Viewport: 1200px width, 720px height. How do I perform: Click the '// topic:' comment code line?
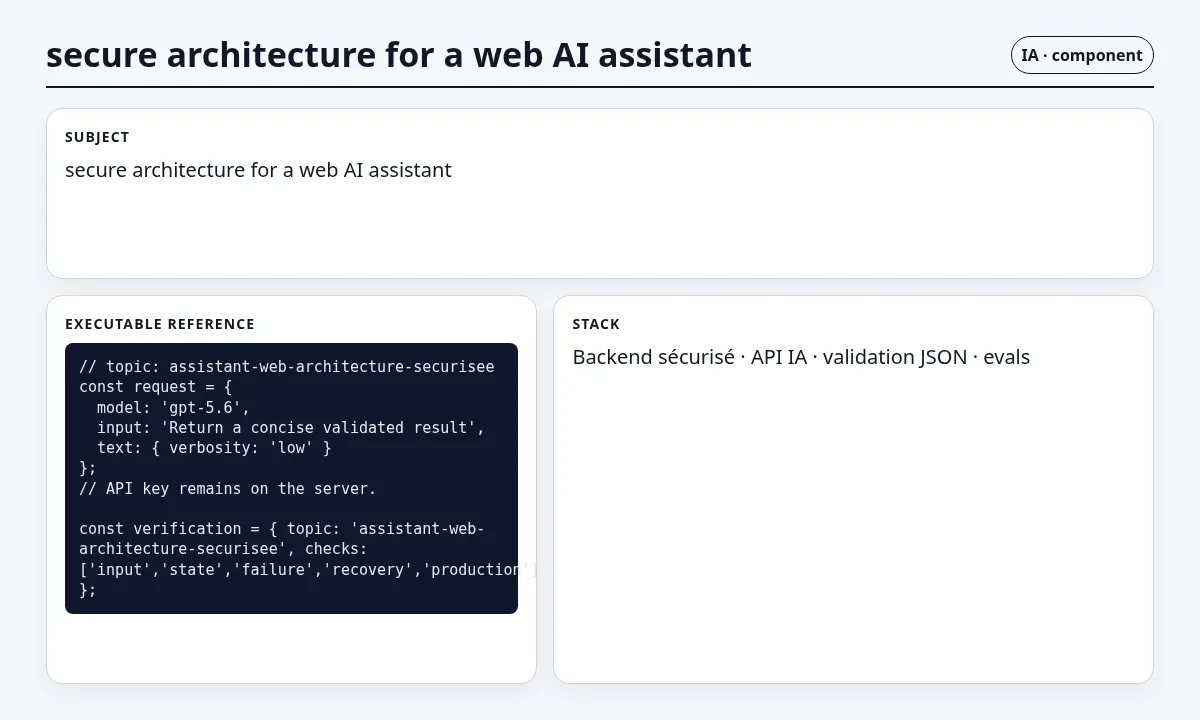287,366
